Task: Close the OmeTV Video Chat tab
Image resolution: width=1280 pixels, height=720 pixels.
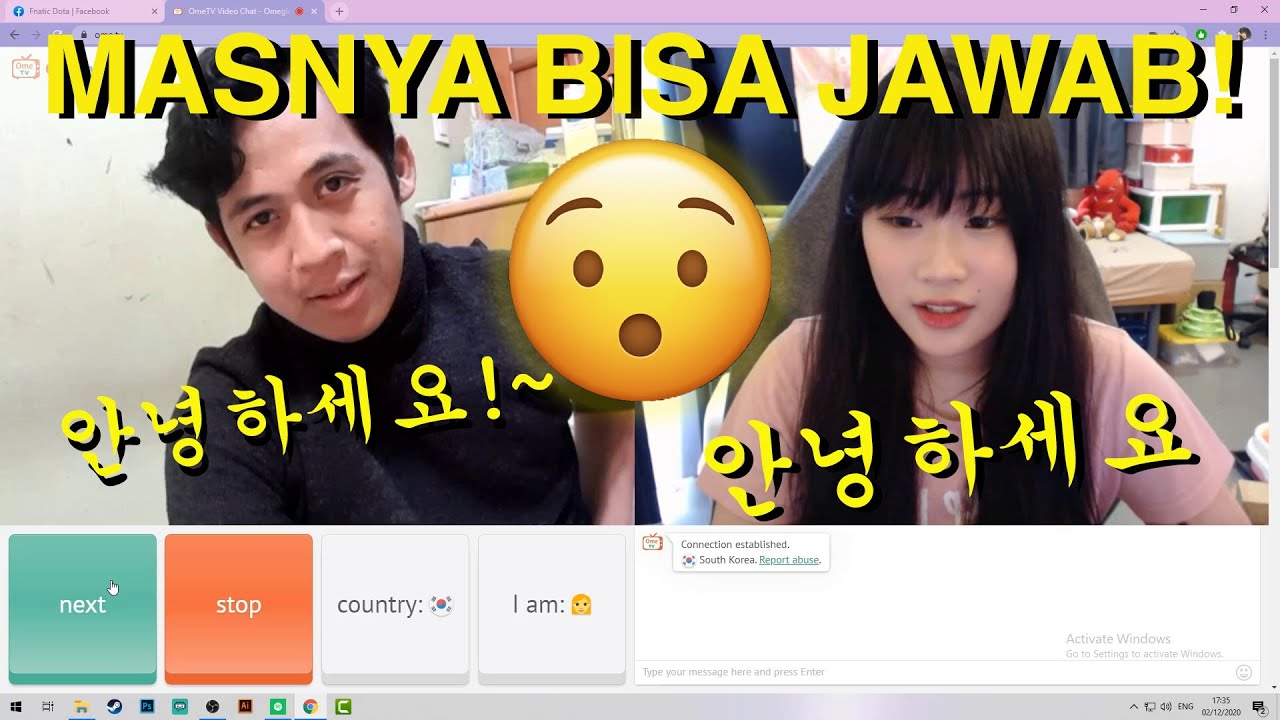Action: 315,11
